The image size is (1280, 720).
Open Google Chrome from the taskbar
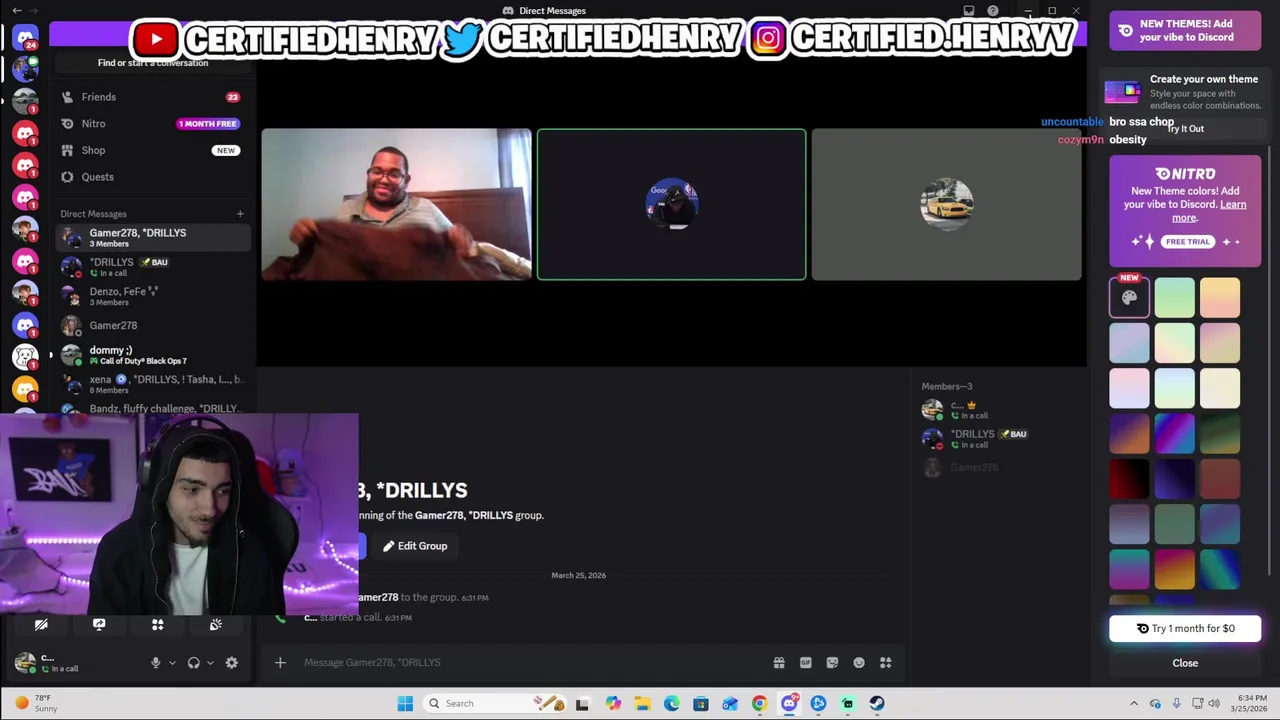pos(760,703)
